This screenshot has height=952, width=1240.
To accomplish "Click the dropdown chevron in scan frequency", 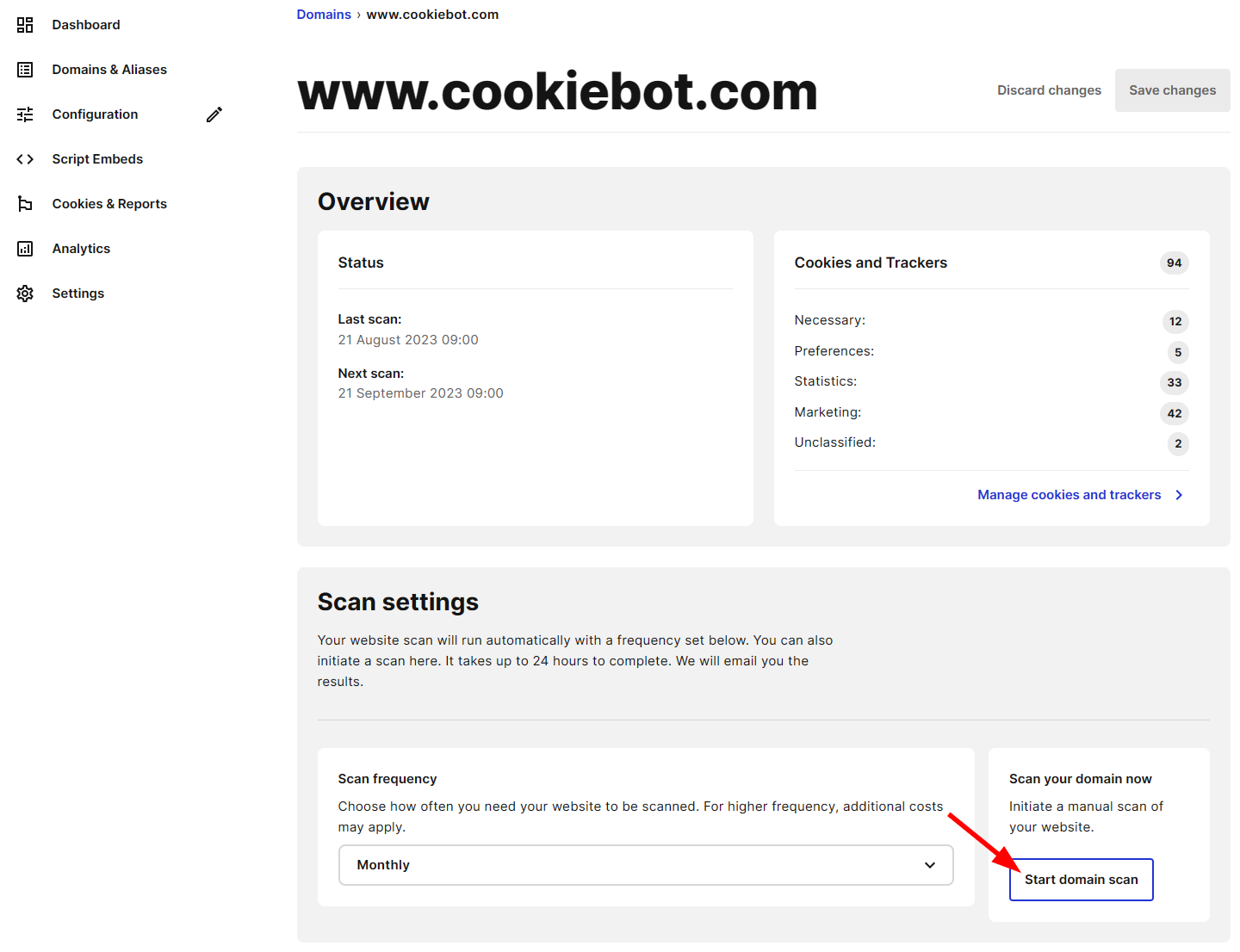I will tap(930, 865).
